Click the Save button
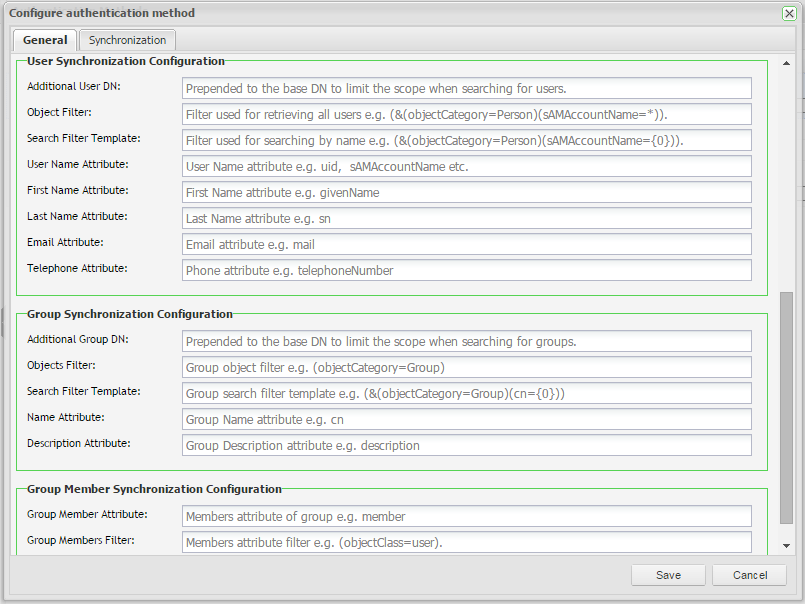Viewport: 805px width, 604px height. pyautogui.click(x=668, y=575)
